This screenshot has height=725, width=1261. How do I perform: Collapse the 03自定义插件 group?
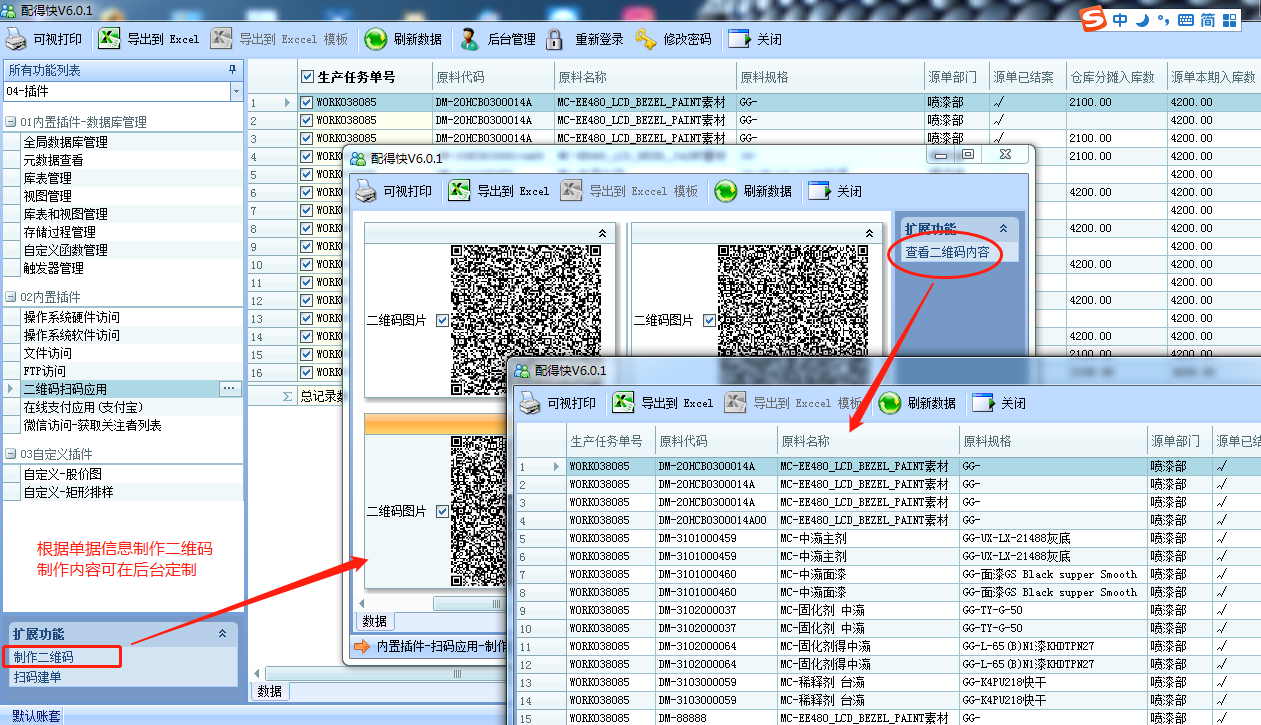pos(10,454)
